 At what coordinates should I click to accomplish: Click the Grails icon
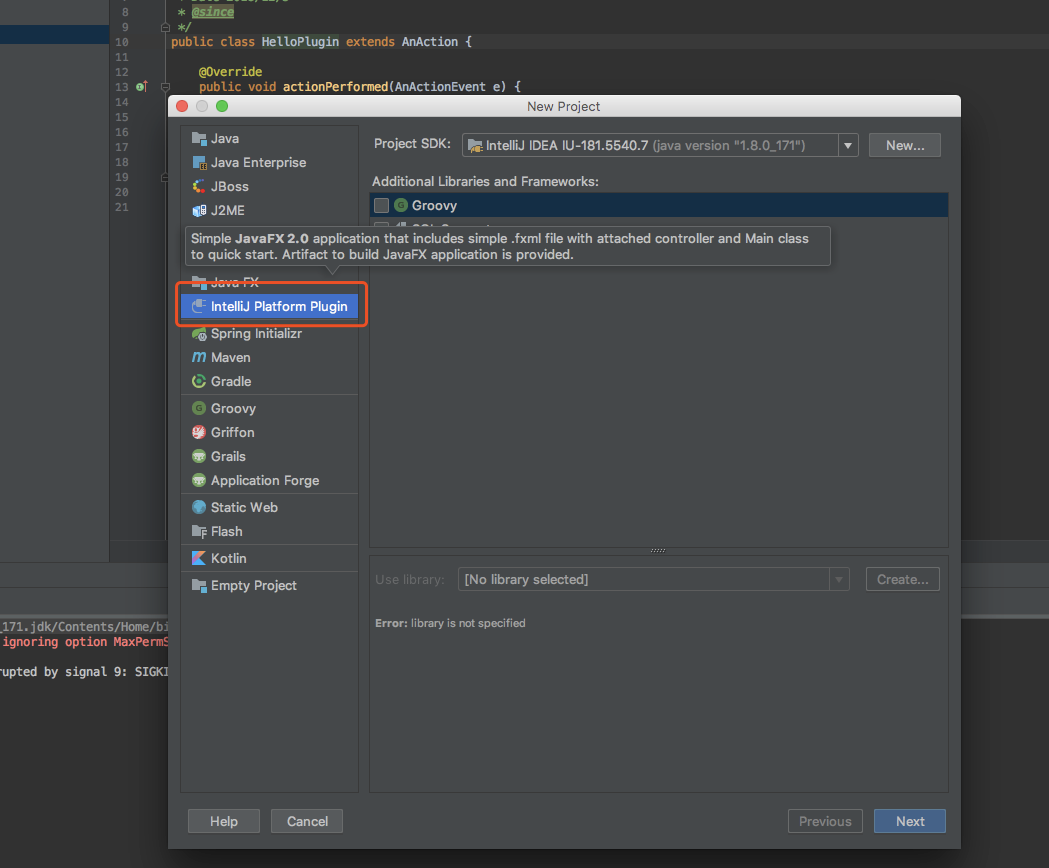click(x=199, y=456)
